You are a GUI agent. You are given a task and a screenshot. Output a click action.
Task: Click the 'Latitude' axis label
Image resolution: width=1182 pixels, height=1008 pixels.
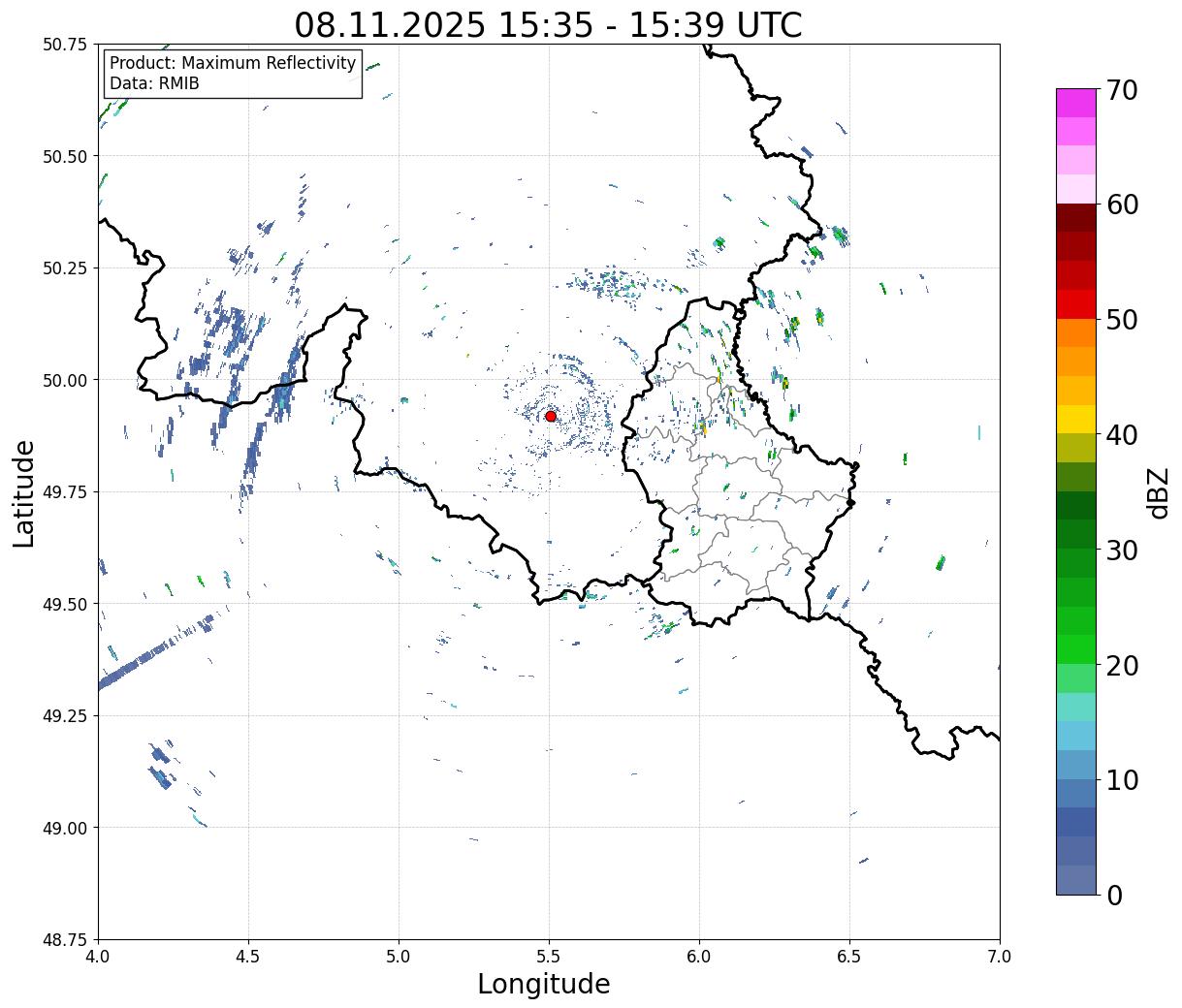pyautogui.click(x=24, y=492)
